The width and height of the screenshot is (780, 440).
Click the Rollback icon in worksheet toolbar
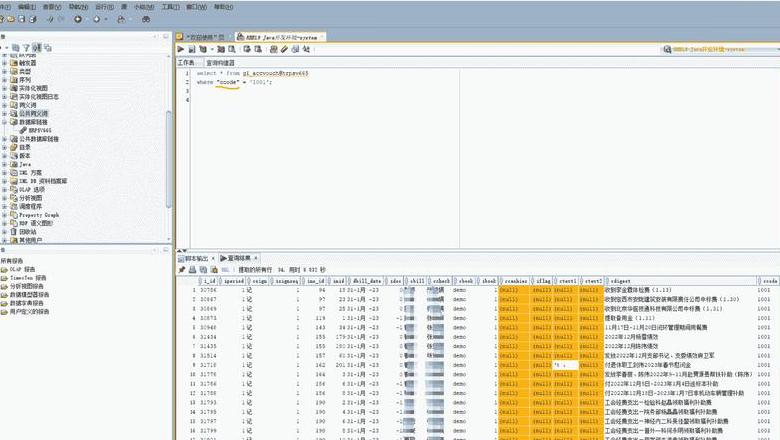point(258,49)
